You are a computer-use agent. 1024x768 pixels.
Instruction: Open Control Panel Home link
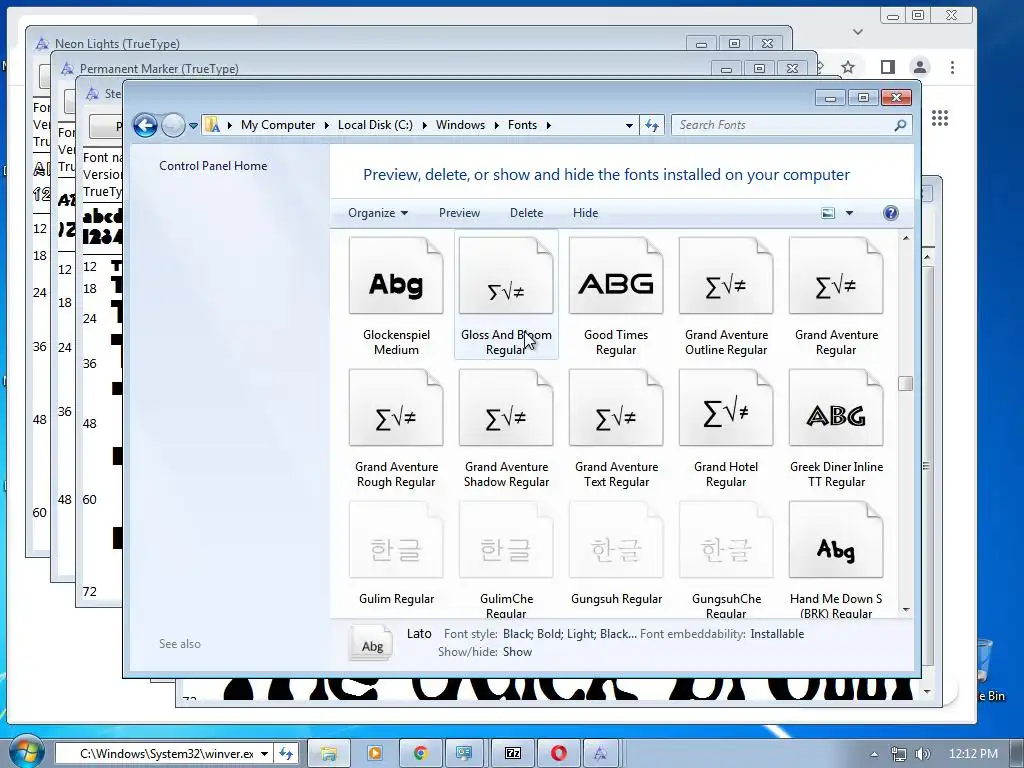point(213,166)
